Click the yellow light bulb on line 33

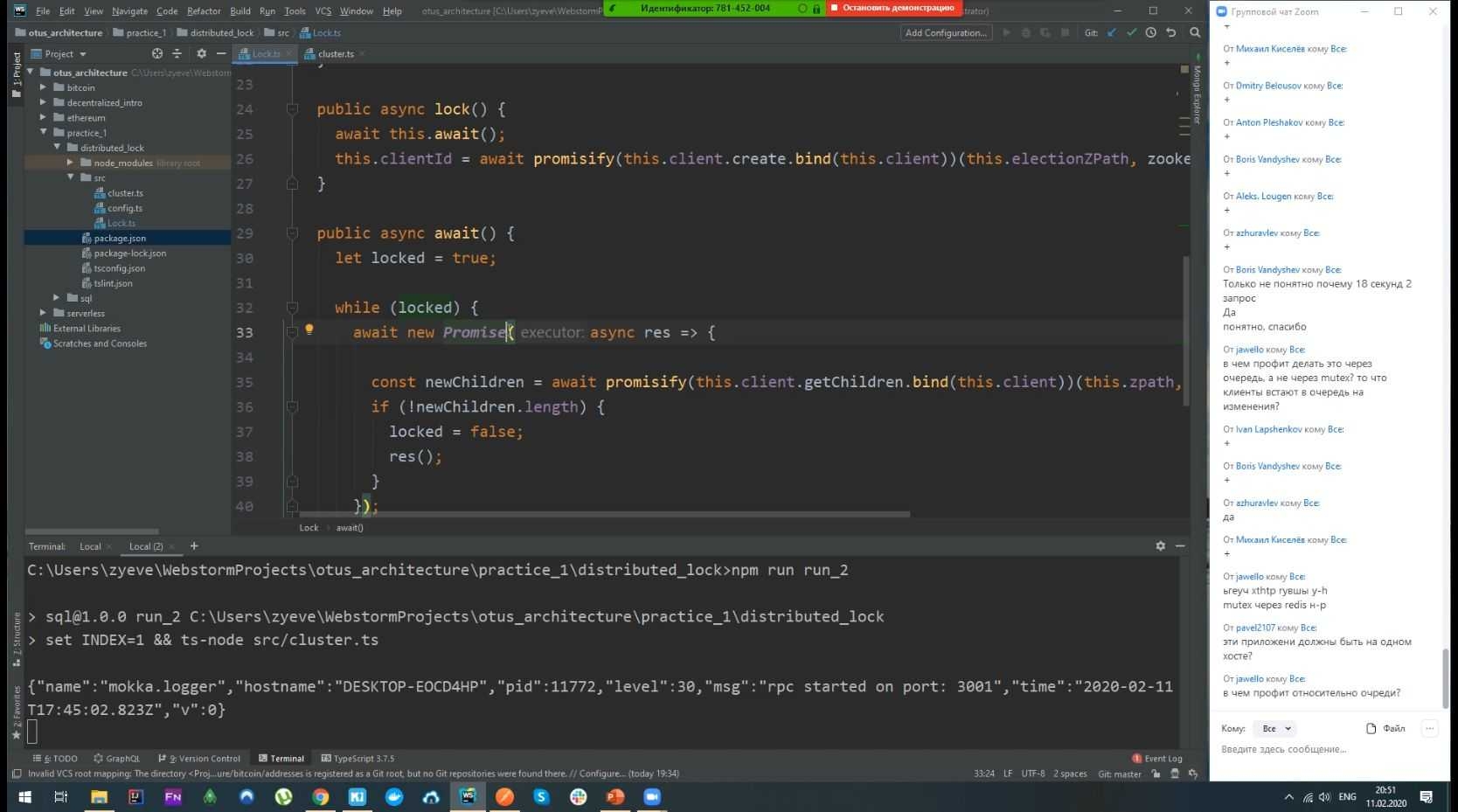click(x=309, y=330)
